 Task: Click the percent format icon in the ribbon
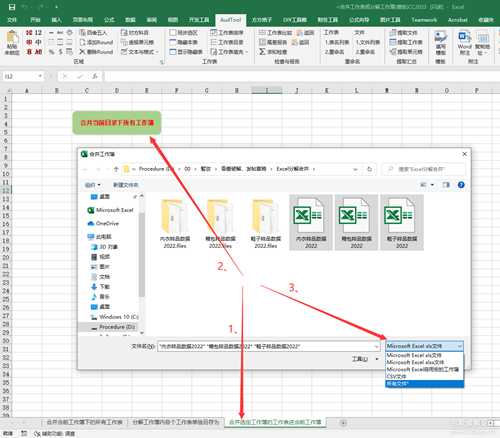point(51,52)
